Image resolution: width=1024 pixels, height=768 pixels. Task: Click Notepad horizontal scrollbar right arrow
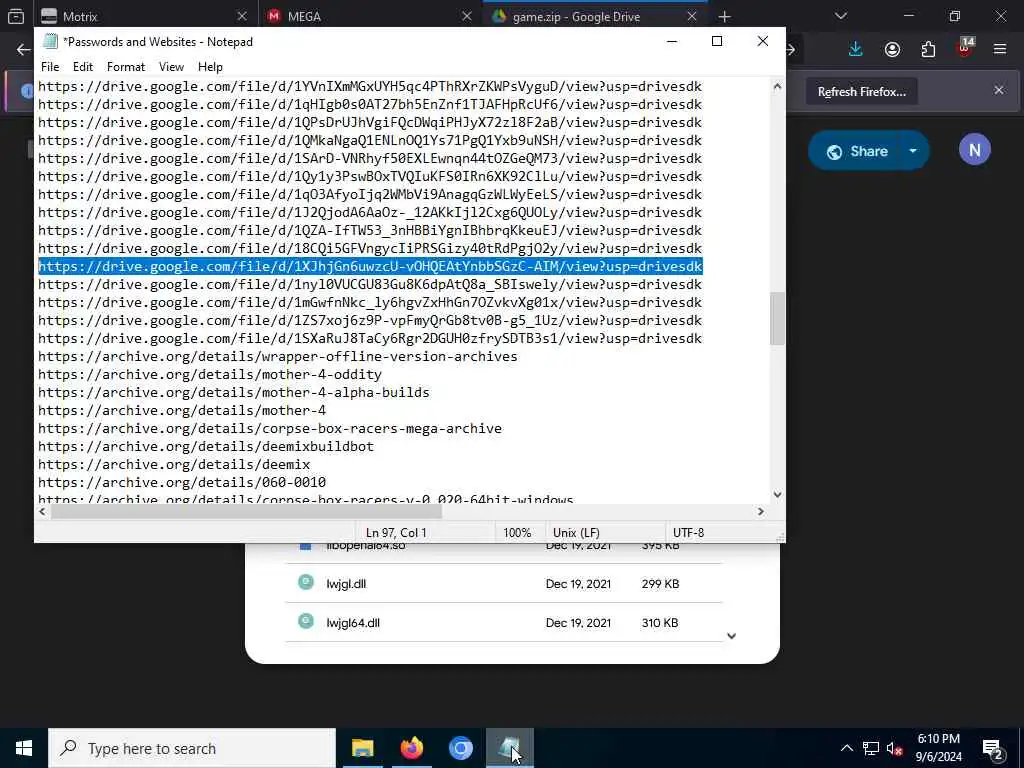(x=761, y=511)
